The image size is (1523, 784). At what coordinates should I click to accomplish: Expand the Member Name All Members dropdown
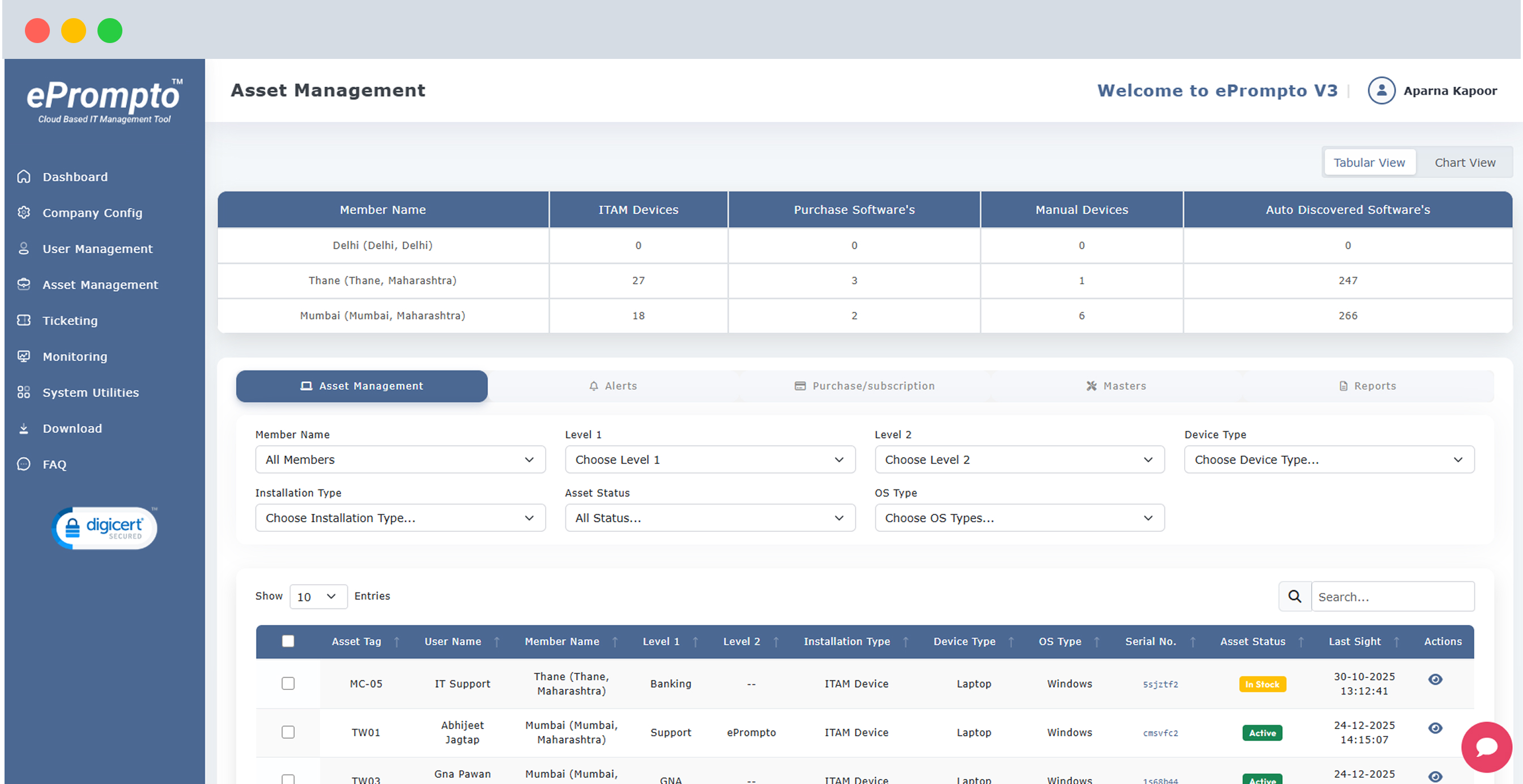click(x=399, y=460)
